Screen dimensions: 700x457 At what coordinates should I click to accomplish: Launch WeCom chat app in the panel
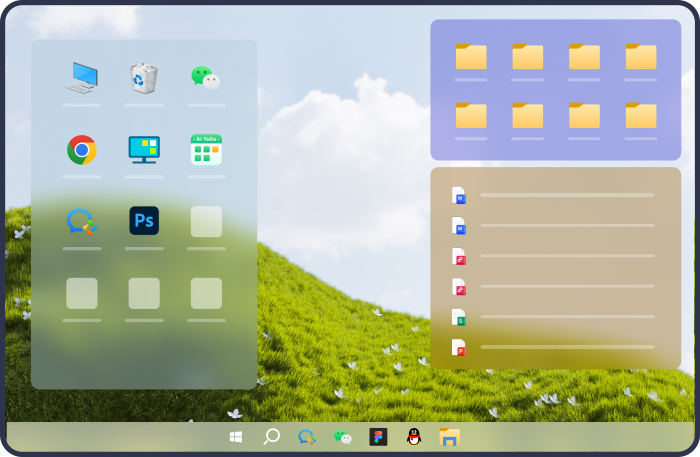tap(82, 221)
